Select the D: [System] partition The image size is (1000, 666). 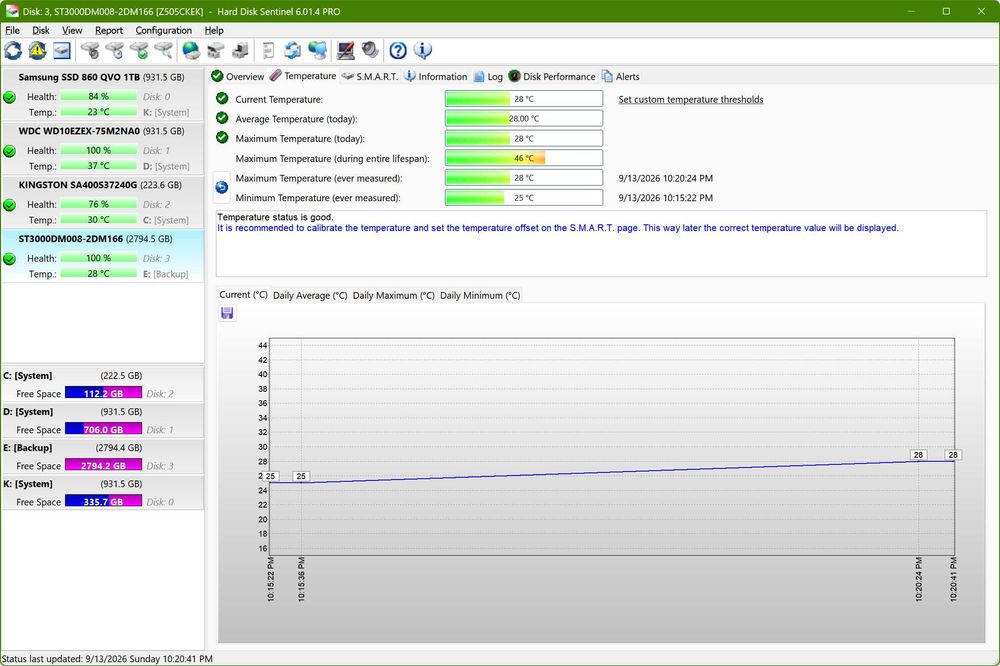(x=102, y=420)
